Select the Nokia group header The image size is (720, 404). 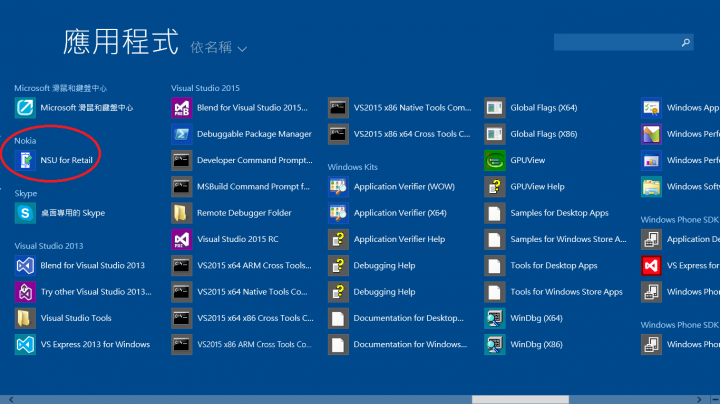coord(25,141)
